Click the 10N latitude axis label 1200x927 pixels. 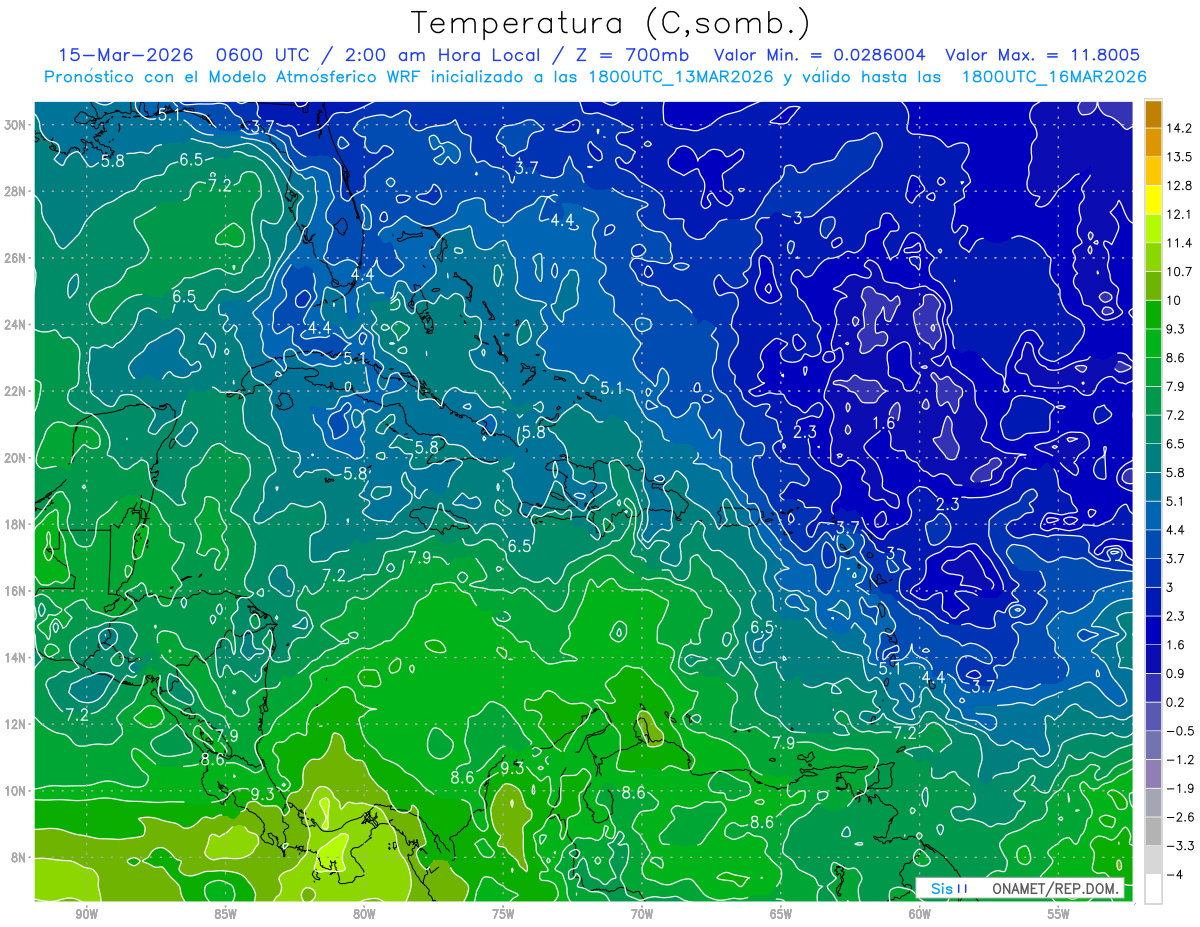click(15, 791)
